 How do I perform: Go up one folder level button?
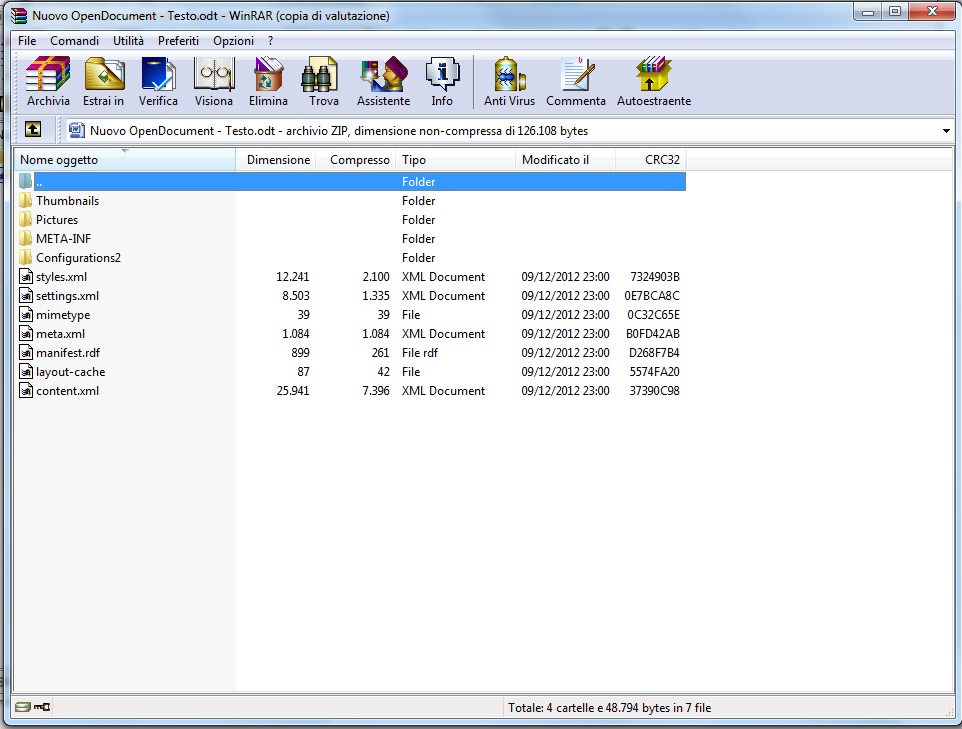pyautogui.click(x=33, y=129)
